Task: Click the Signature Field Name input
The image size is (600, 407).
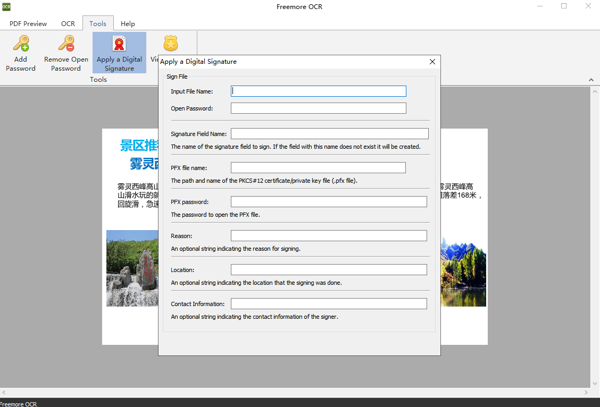Action: pyautogui.click(x=329, y=133)
